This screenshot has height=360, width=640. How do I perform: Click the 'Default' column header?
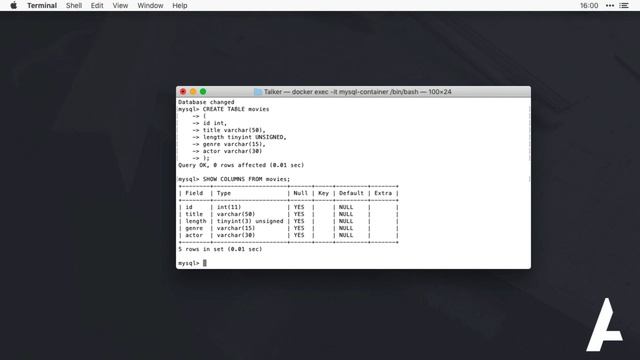tap(351, 193)
